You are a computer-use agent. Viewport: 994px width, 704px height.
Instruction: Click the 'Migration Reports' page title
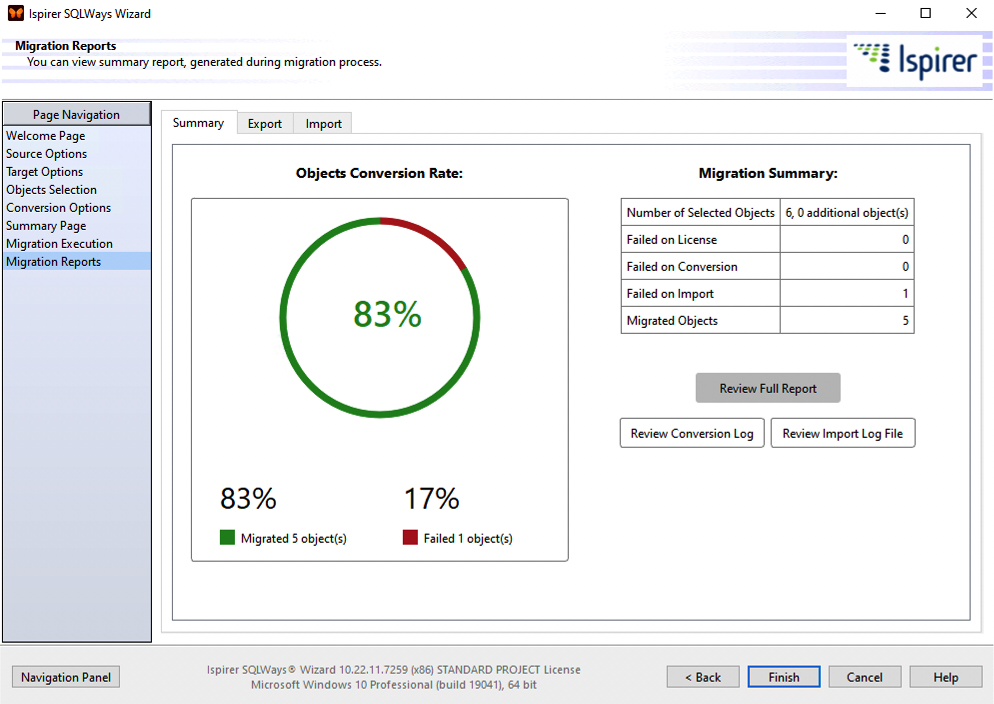pos(66,46)
